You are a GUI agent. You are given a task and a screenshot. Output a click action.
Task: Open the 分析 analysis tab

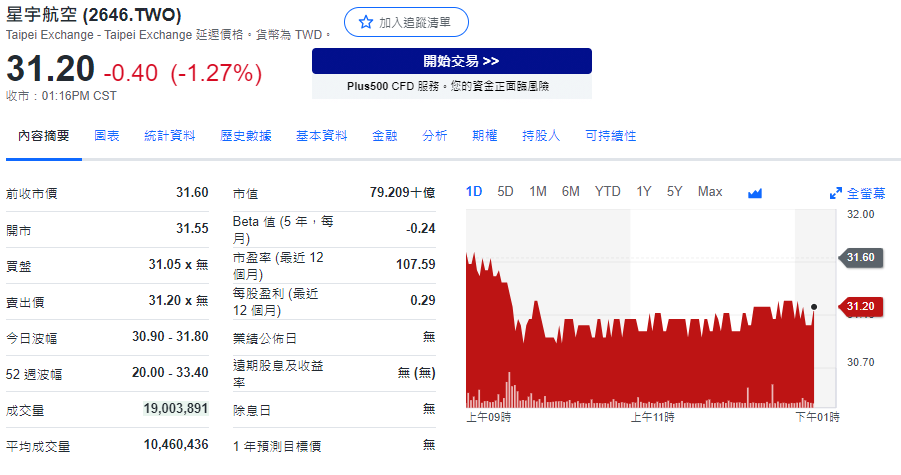pos(434,136)
